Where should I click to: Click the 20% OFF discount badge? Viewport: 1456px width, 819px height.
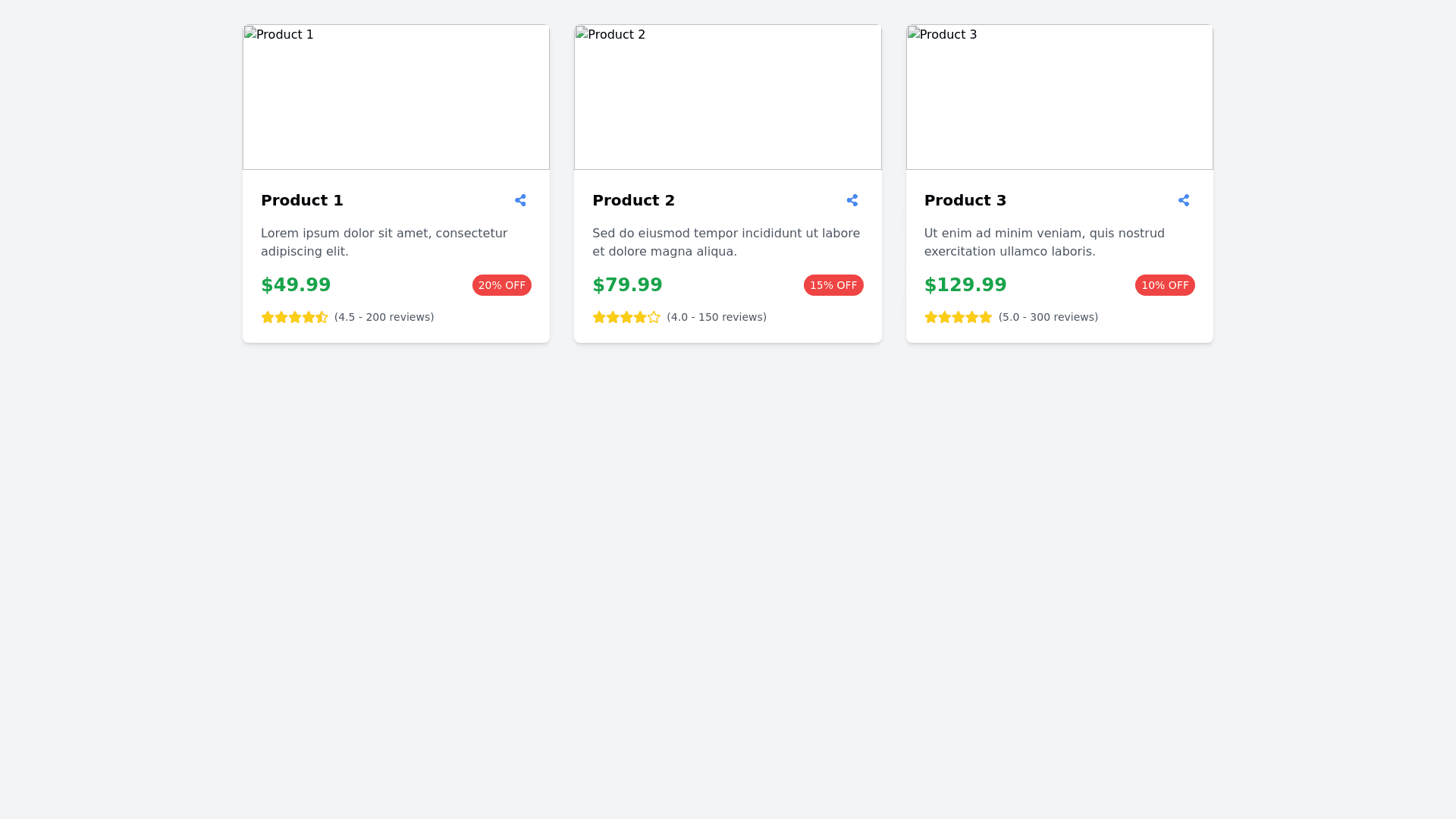(502, 285)
